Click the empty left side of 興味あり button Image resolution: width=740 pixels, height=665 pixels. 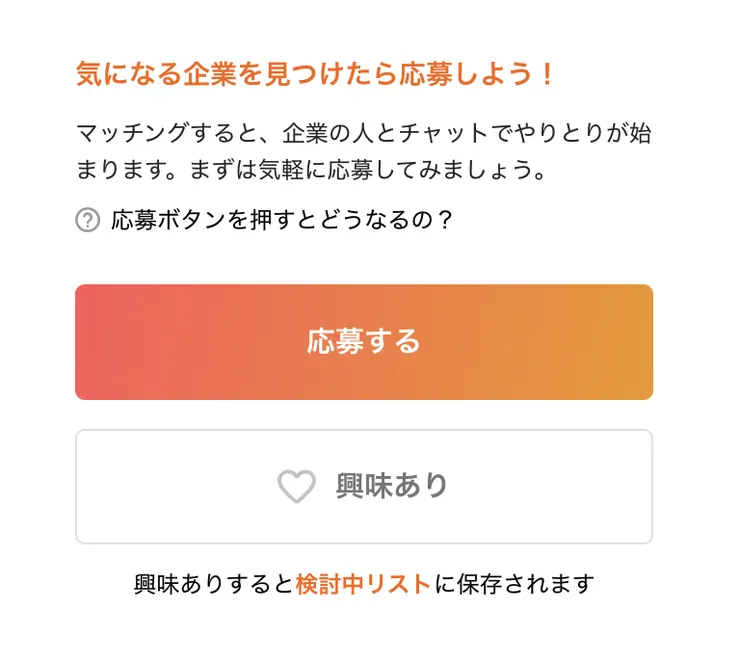pos(150,487)
